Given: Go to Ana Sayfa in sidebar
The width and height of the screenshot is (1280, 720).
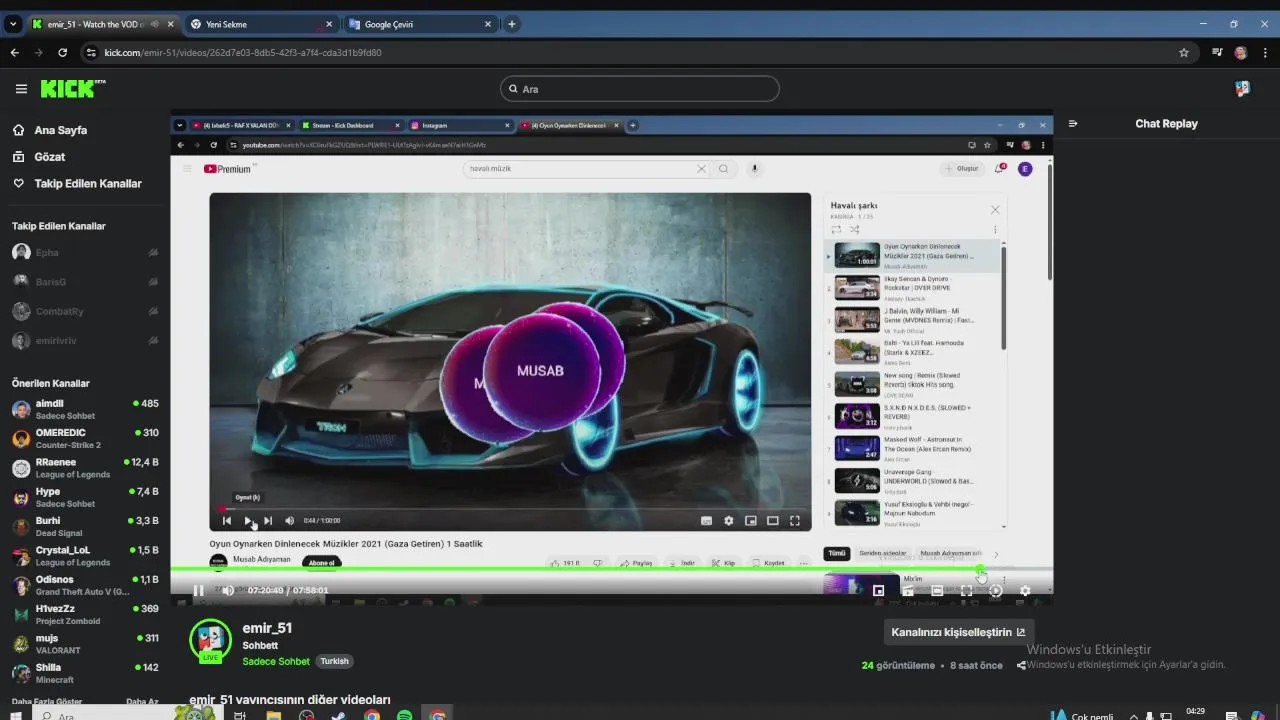Looking at the screenshot, I should click(61, 130).
